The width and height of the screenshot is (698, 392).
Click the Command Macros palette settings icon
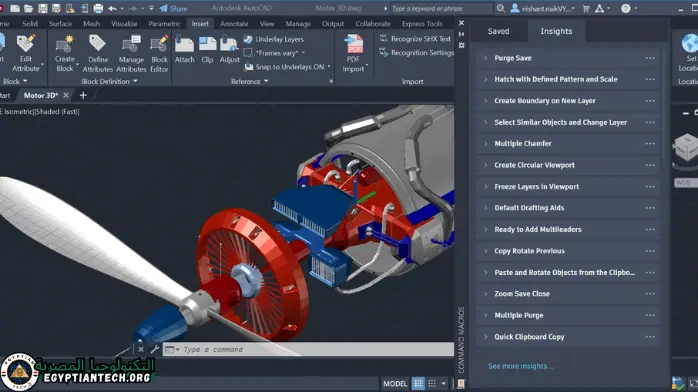461,45
